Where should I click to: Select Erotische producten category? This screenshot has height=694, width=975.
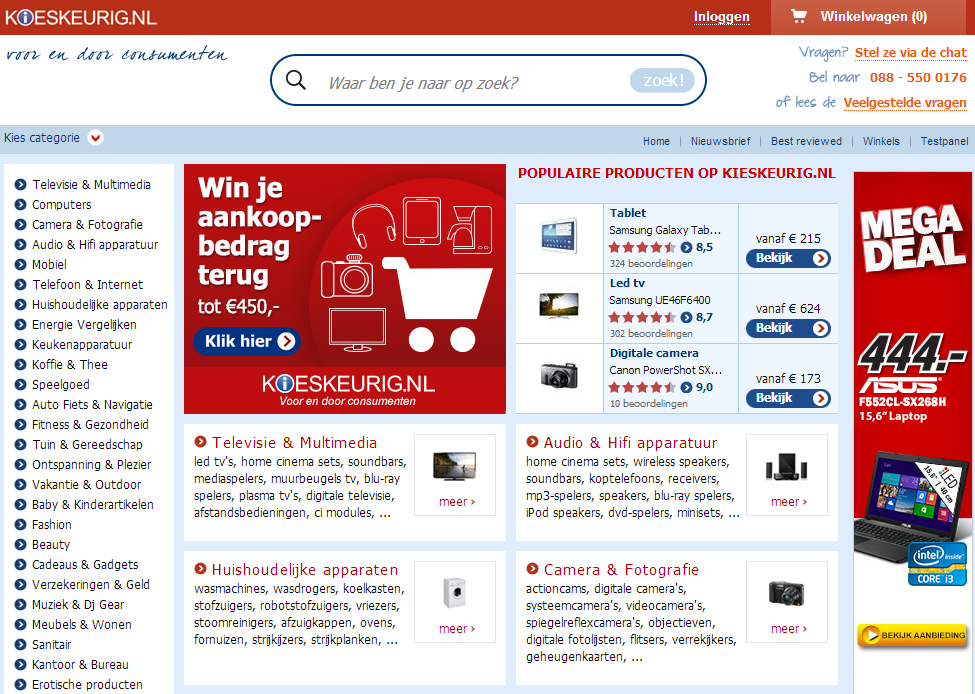click(x=87, y=685)
